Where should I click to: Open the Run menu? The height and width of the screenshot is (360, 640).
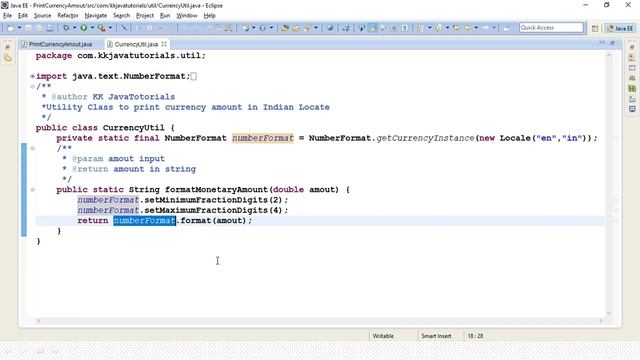(x=165, y=16)
